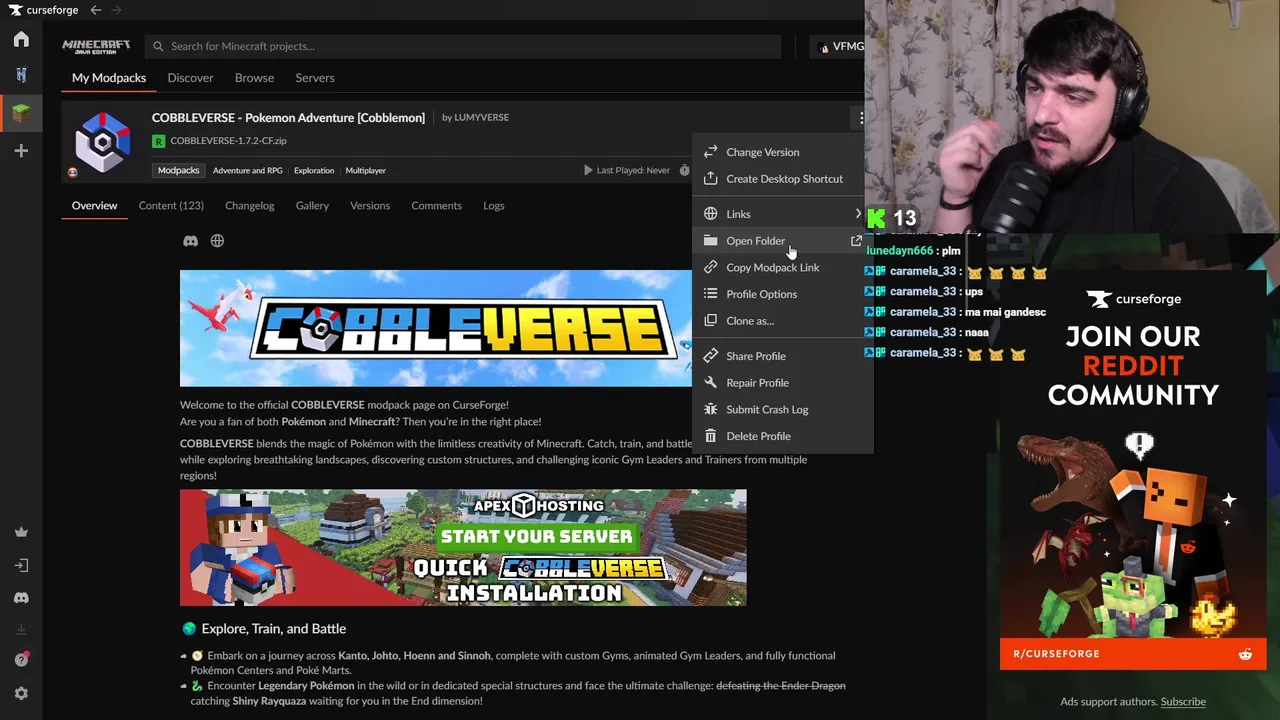
Task: Focus the Search for Minecraft projects field
Action: [x=463, y=46]
